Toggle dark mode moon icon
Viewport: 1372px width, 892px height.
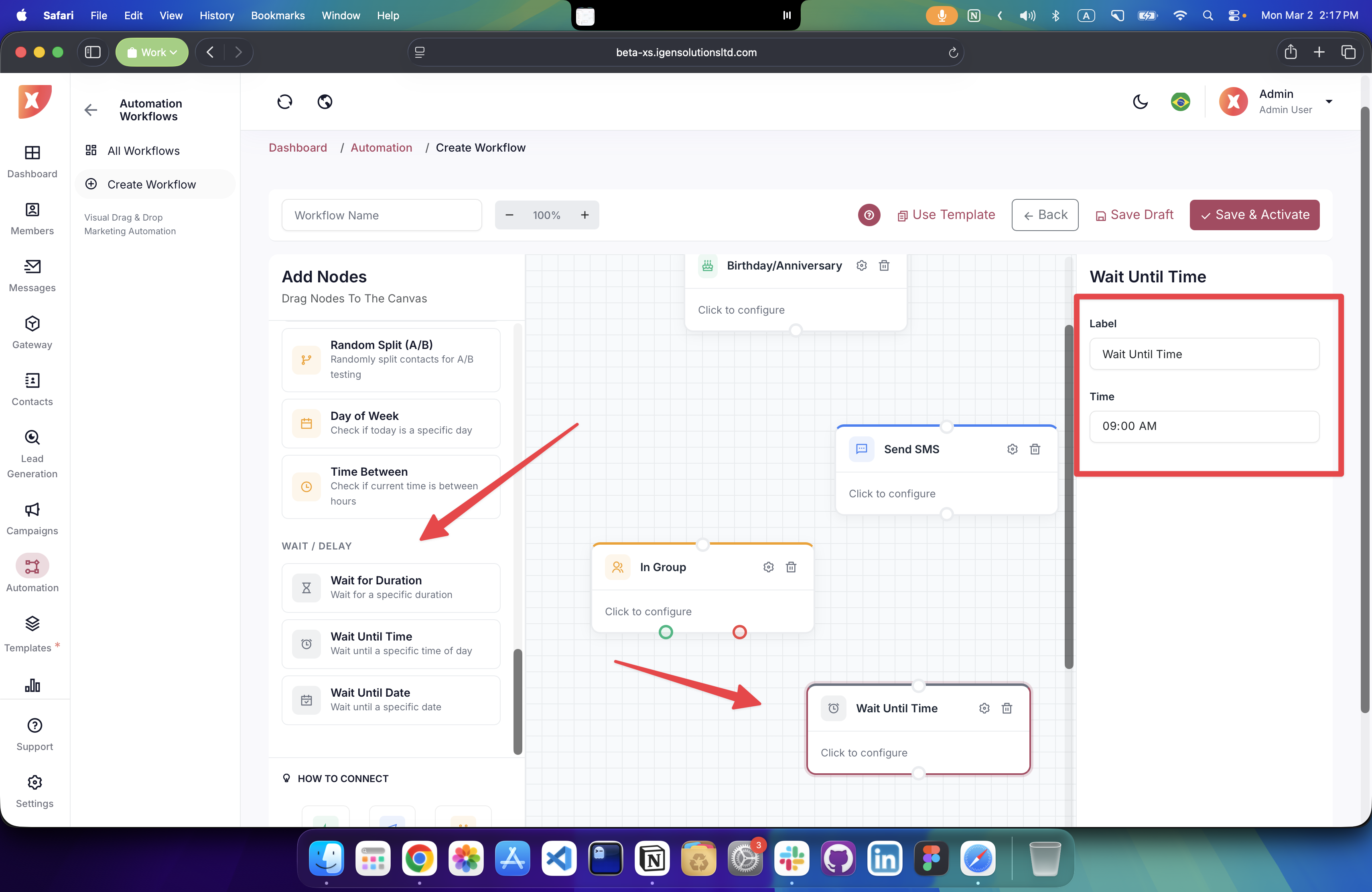pyautogui.click(x=1140, y=102)
